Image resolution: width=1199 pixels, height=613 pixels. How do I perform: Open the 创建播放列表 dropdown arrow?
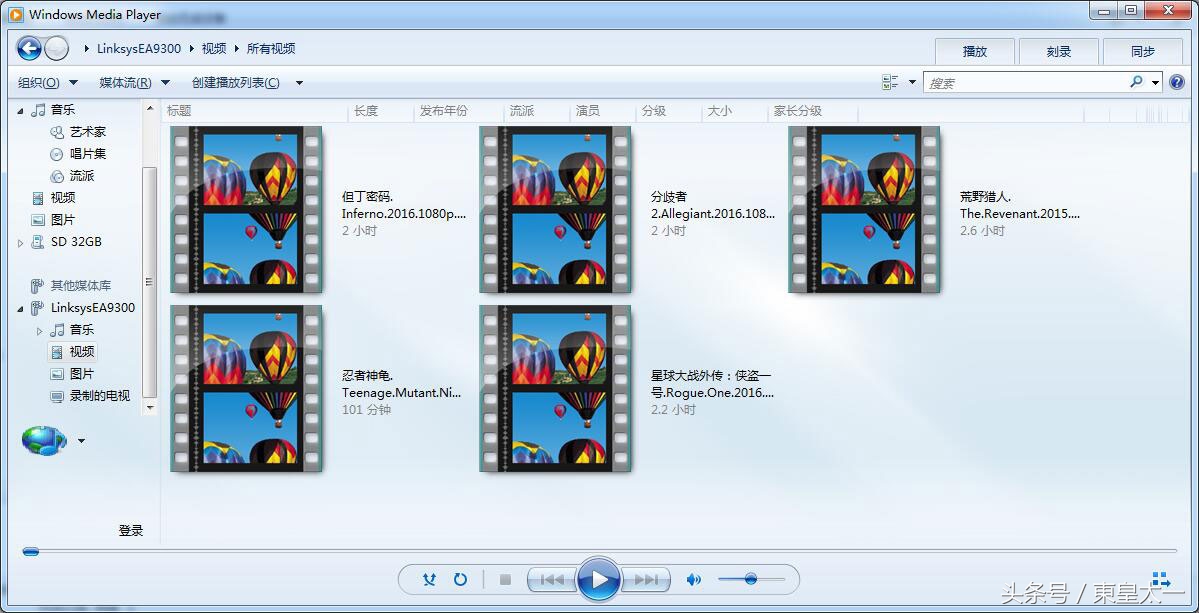pyautogui.click(x=298, y=82)
